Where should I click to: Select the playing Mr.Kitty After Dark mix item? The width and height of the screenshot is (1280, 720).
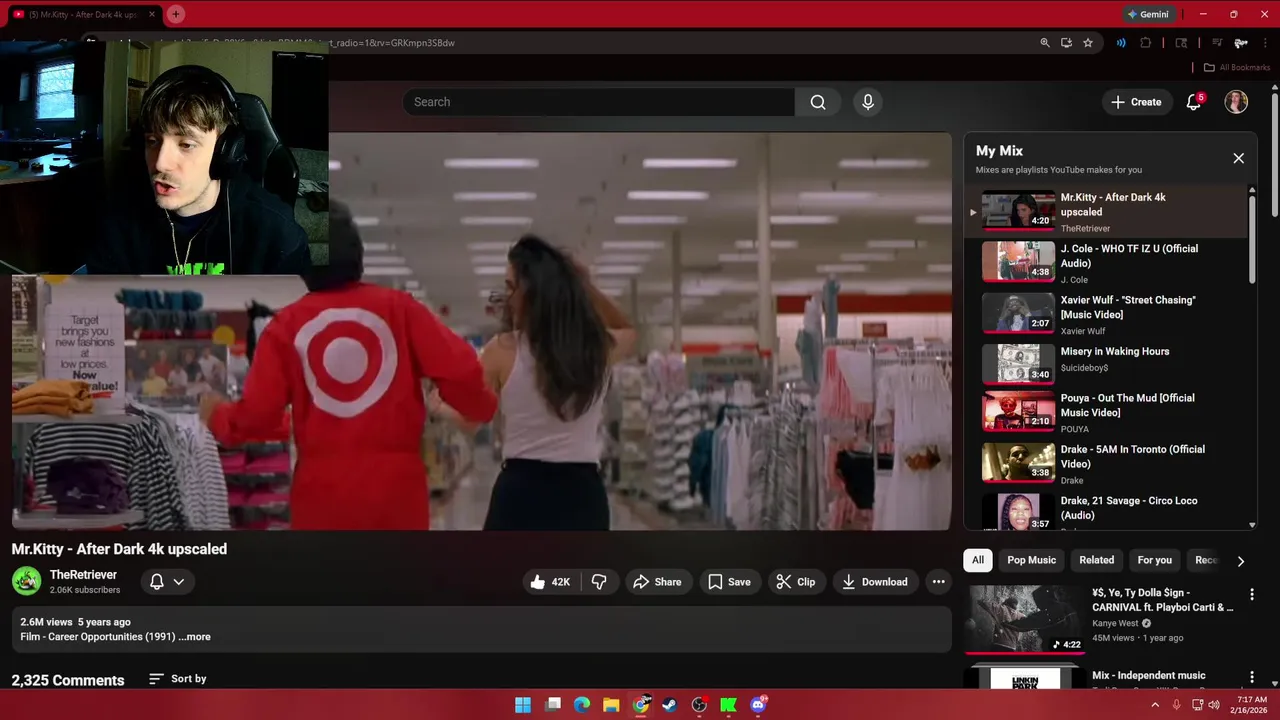pyautogui.click(x=1107, y=212)
